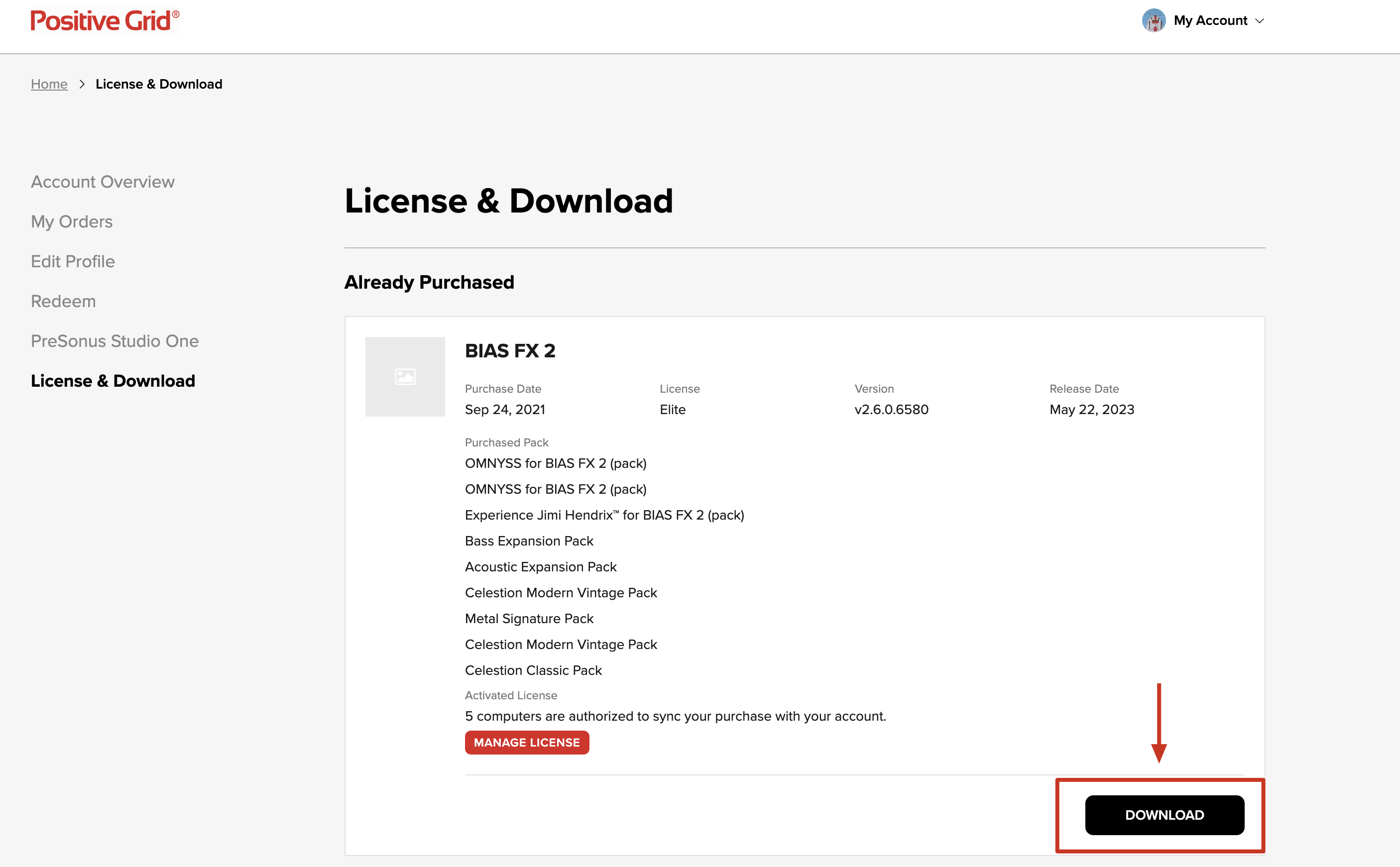
Task: Click version number v2.6.0.6580
Action: click(x=891, y=410)
